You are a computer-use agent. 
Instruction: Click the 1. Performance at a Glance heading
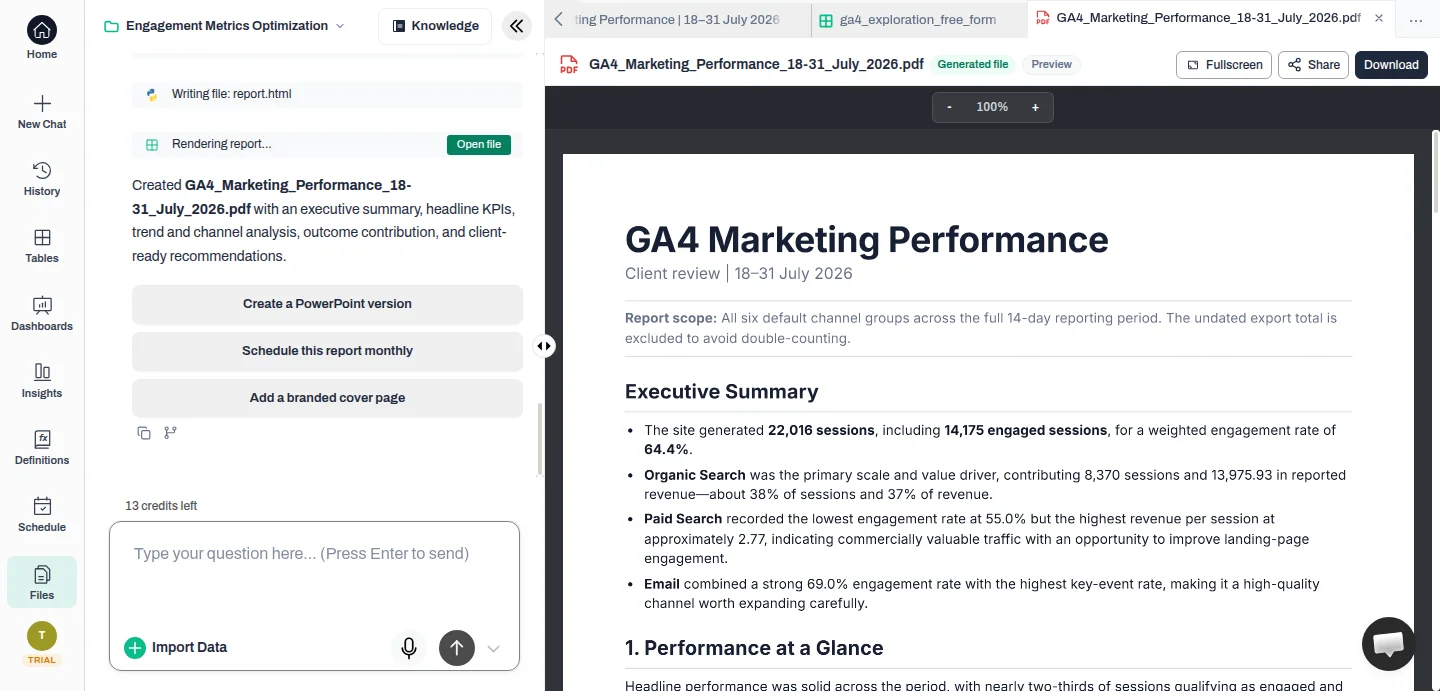point(754,648)
